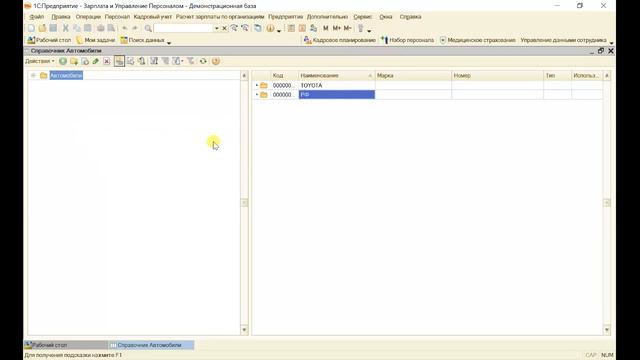Expand the Автомобили tree node
640x360 pixels.
33,76
